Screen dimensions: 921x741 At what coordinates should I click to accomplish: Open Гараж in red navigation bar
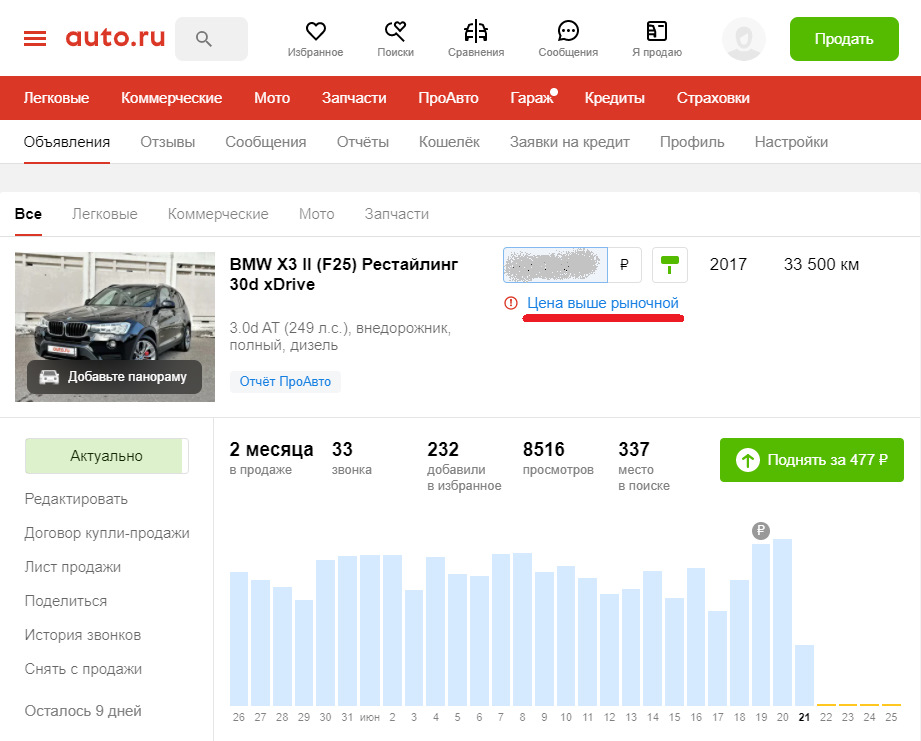[532, 98]
